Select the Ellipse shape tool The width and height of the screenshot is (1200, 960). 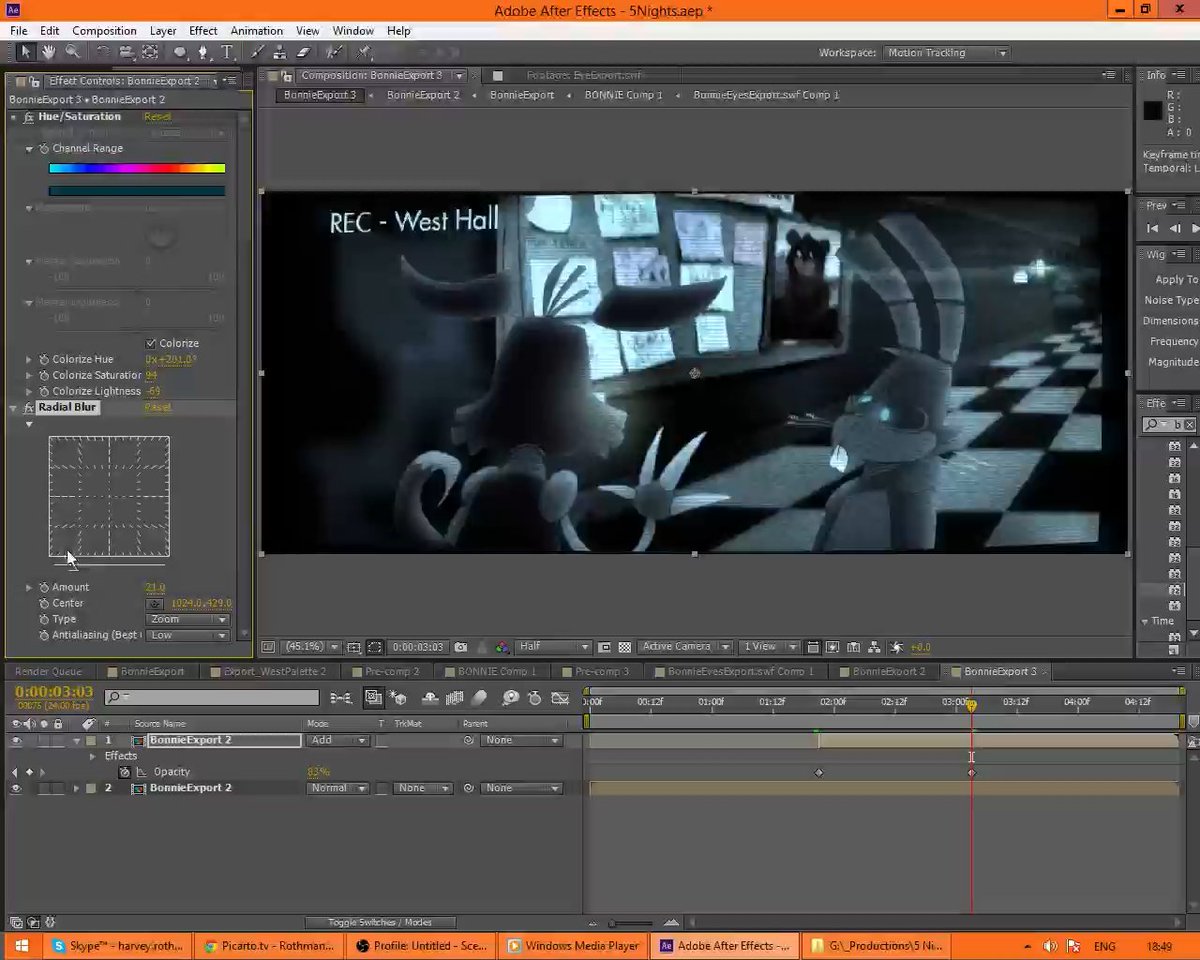(180, 52)
